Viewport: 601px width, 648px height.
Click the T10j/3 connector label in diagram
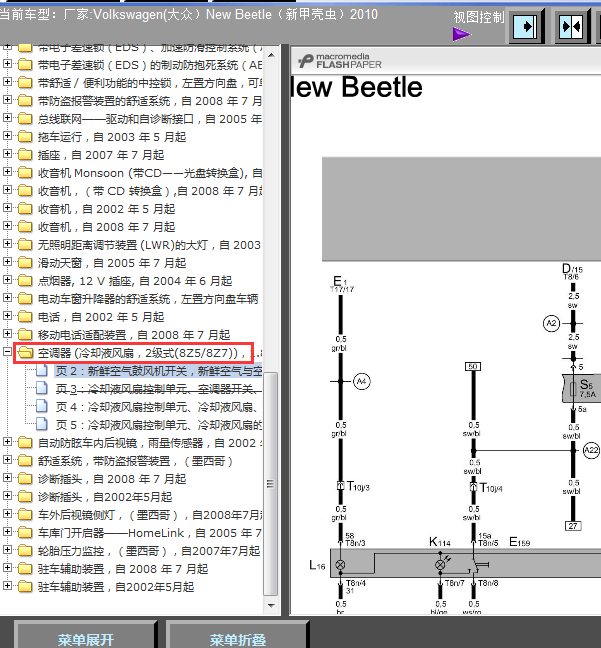tap(358, 486)
